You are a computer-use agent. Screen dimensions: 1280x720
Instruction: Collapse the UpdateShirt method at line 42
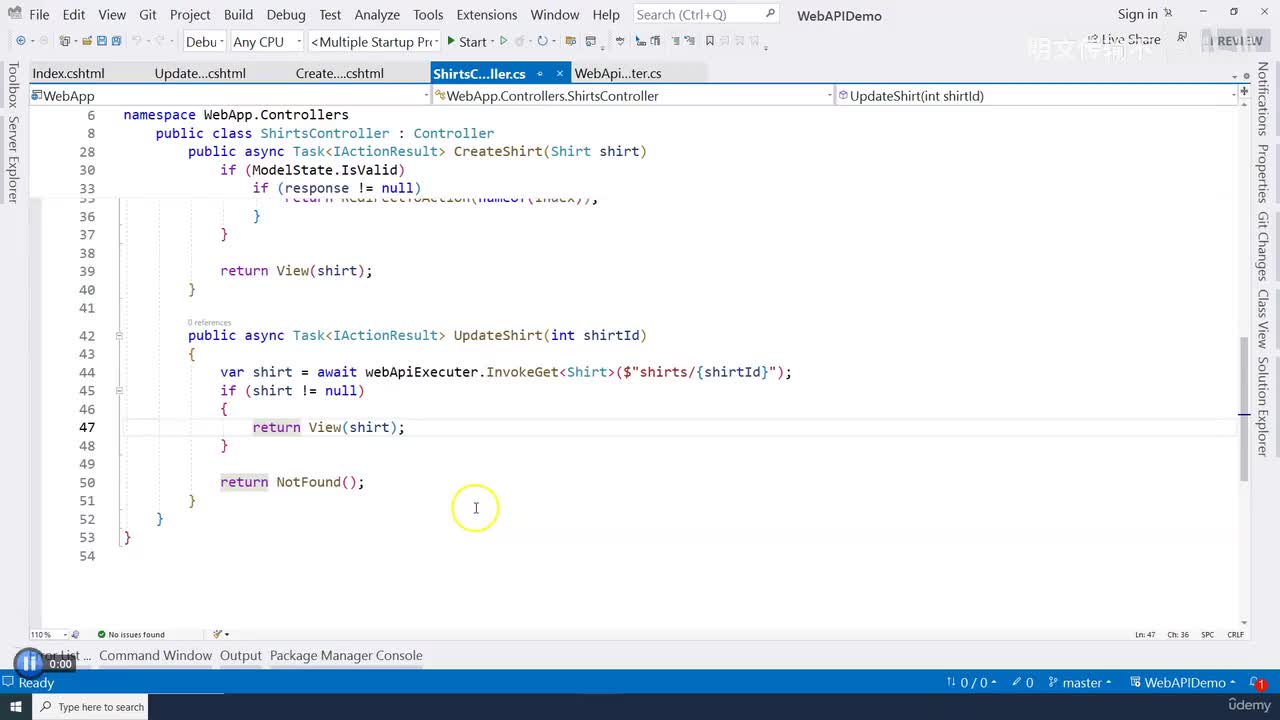click(x=118, y=336)
